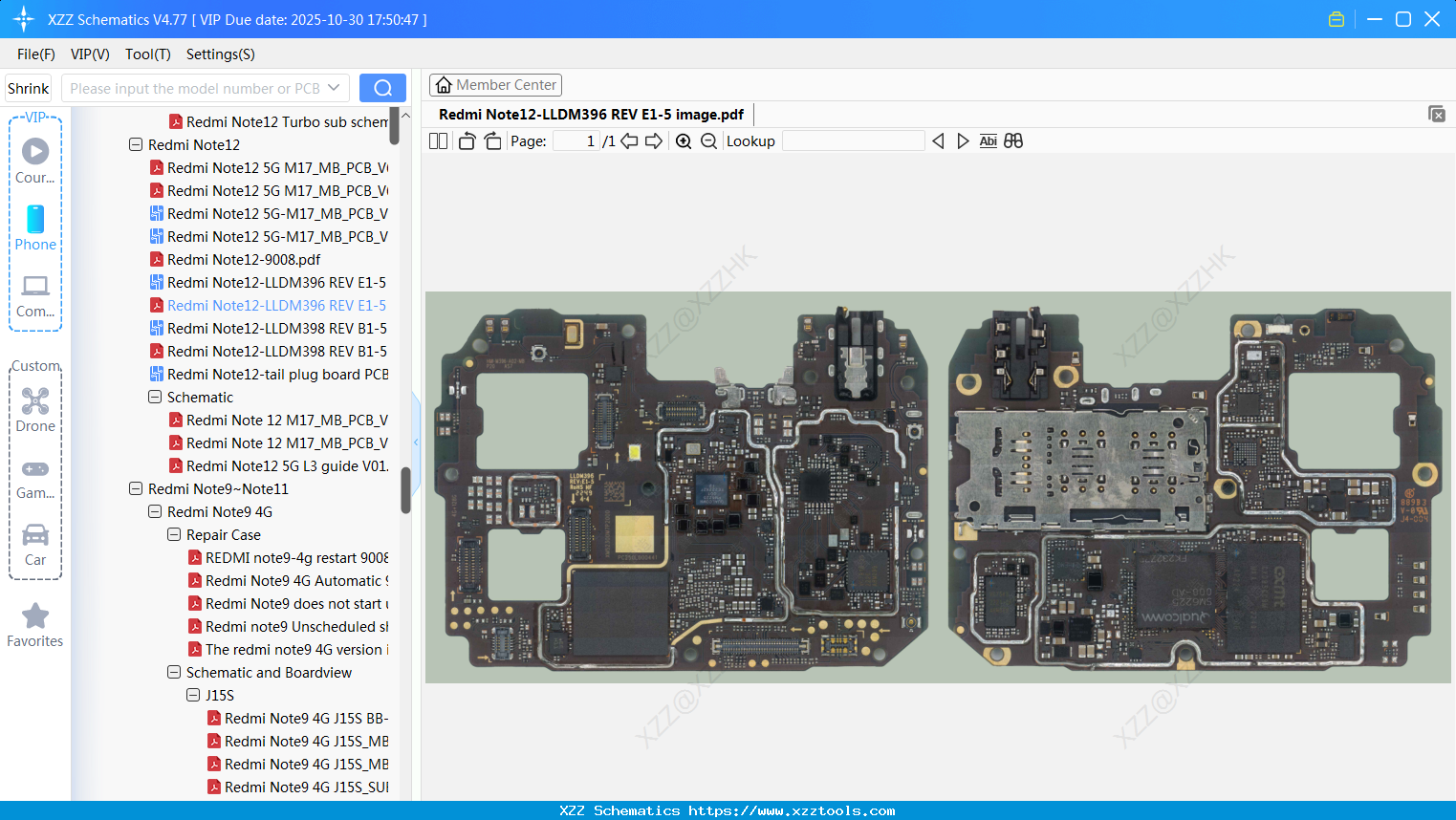The height and width of the screenshot is (820, 1456).
Task: Click the Shrink button
Action: [28, 87]
